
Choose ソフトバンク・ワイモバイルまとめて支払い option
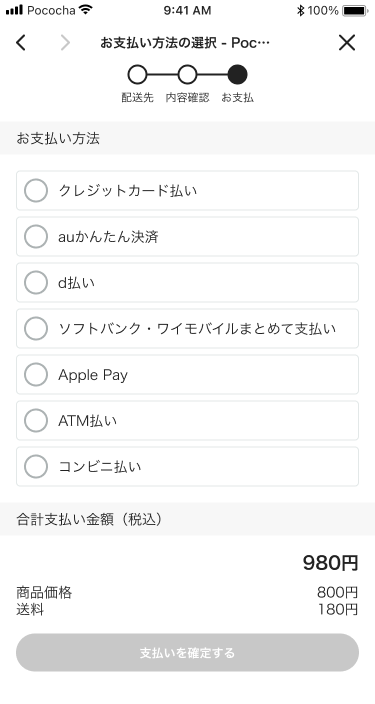187,329
